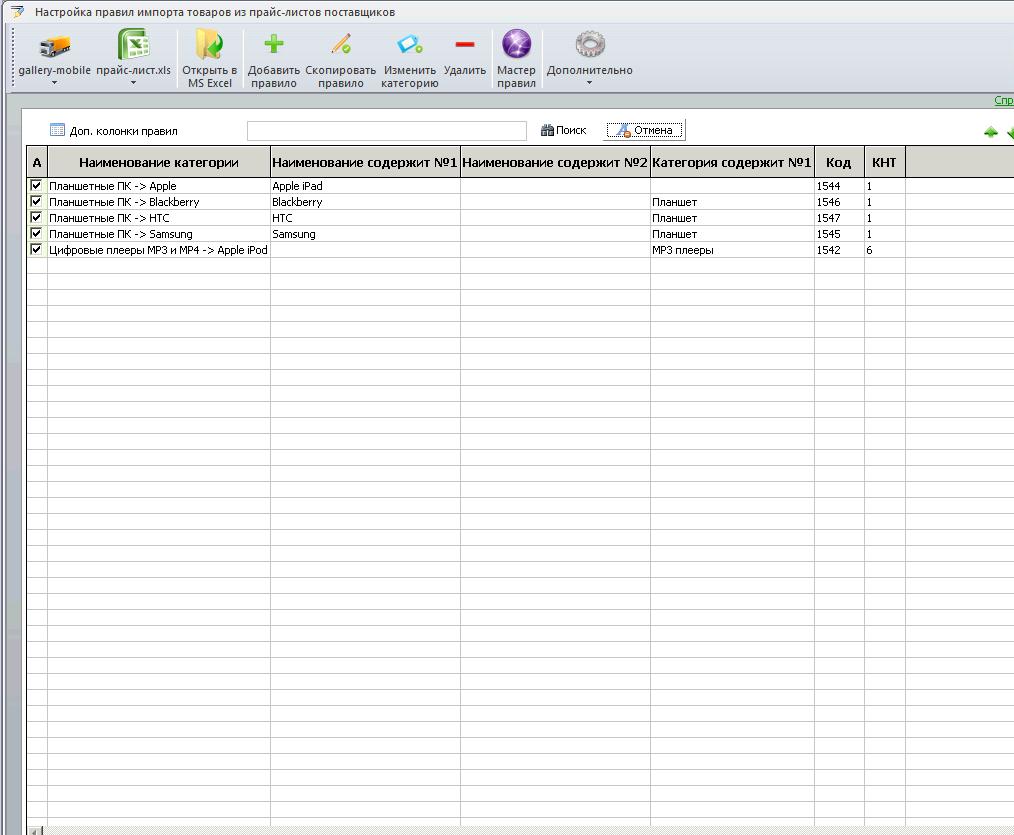
Task: Click the Код column header
Action: click(x=839, y=162)
